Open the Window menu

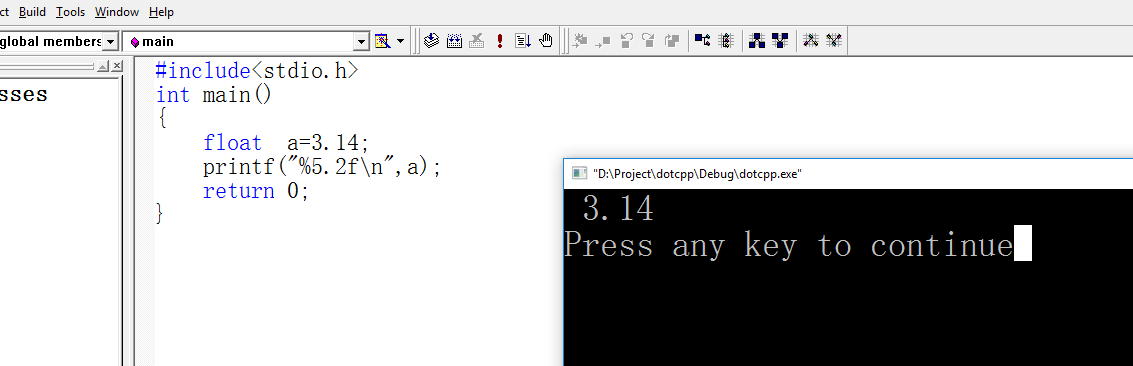(x=116, y=12)
